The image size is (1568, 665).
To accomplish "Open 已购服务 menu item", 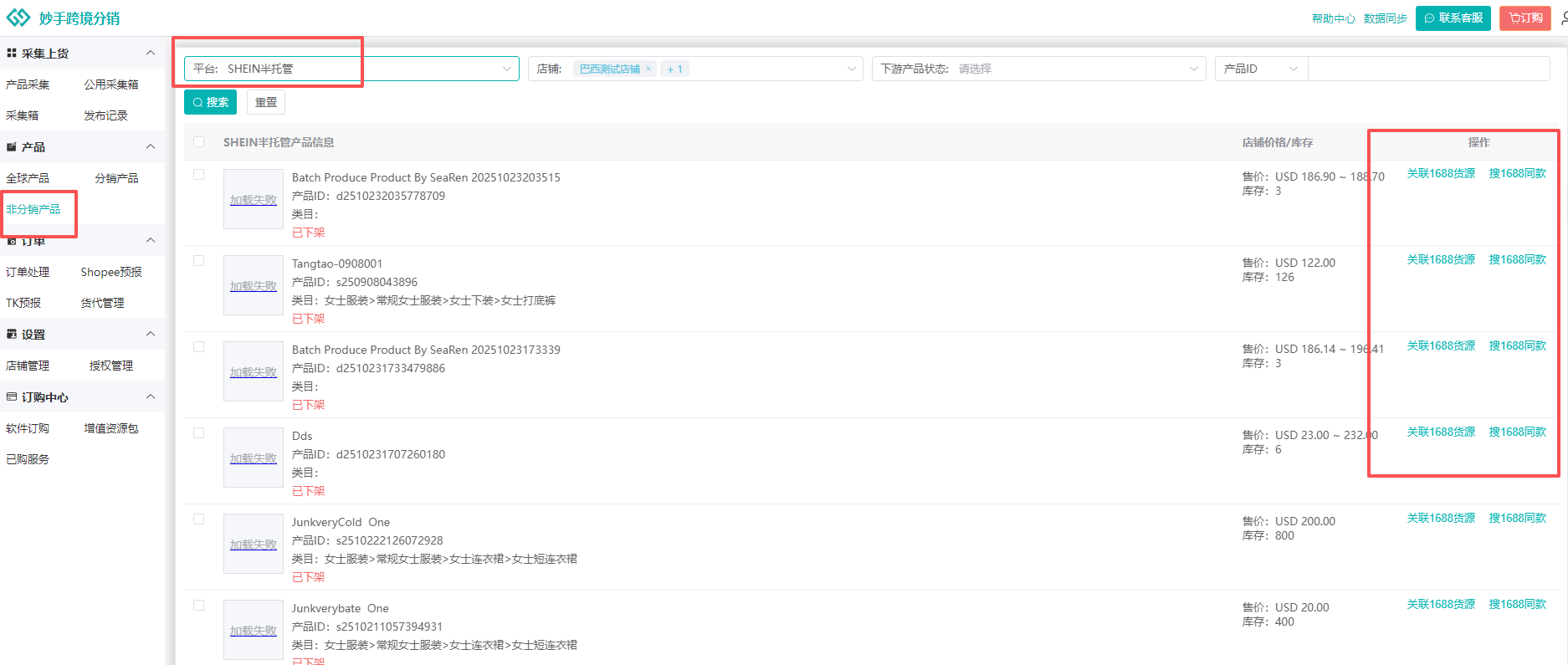I will click(28, 459).
